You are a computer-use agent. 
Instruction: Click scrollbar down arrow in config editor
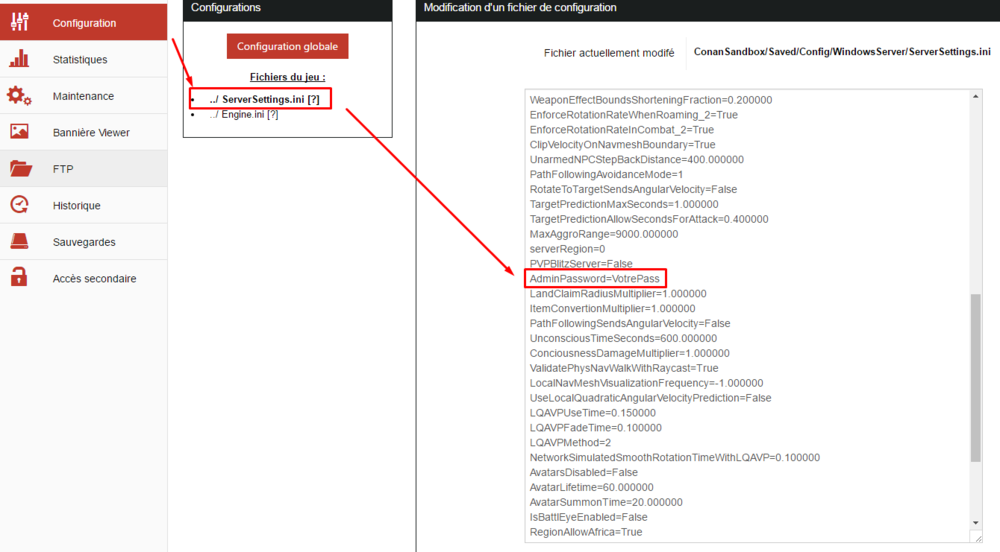(975, 522)
